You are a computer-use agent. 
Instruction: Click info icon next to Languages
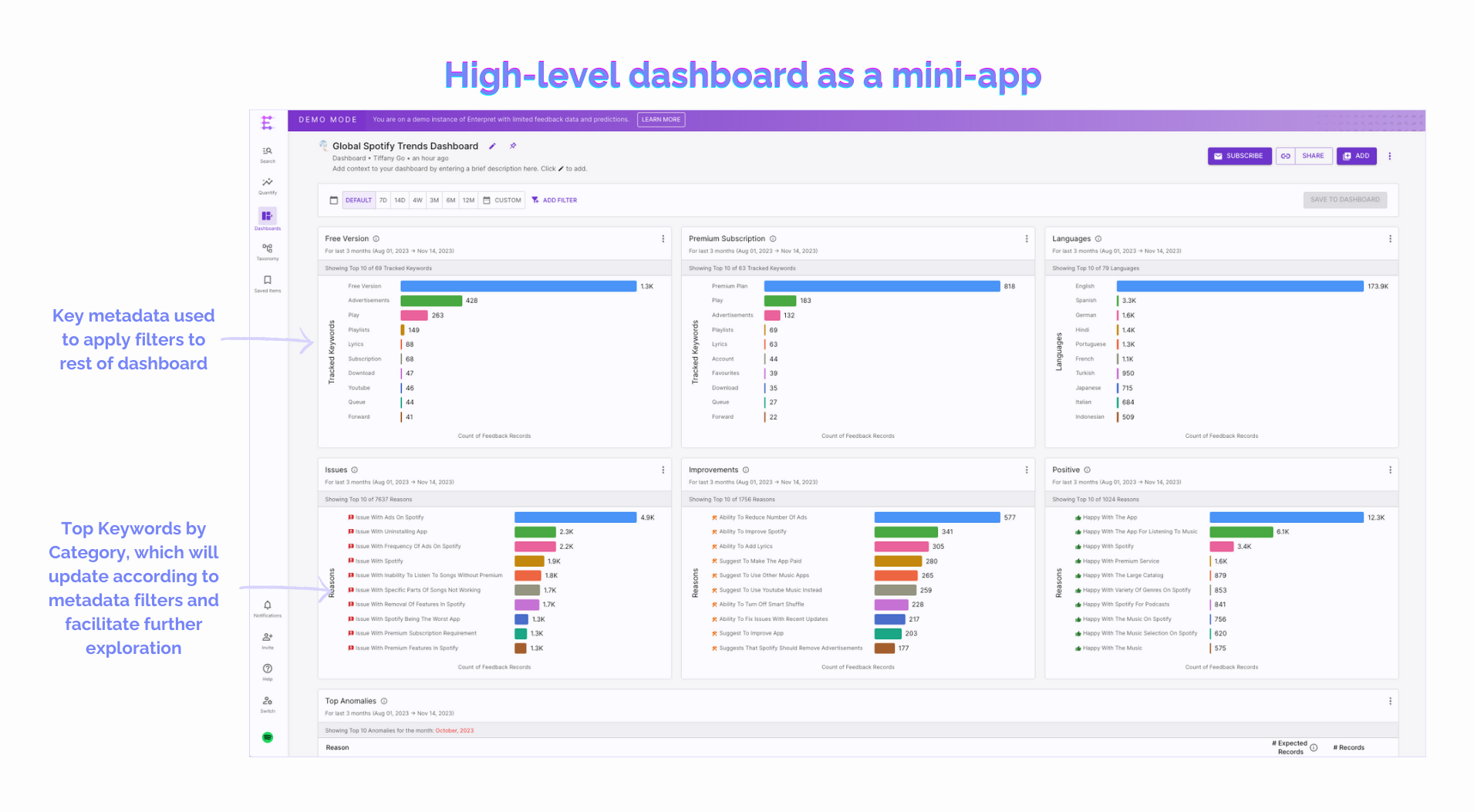pyautogui.click(x=1098, y=239)
